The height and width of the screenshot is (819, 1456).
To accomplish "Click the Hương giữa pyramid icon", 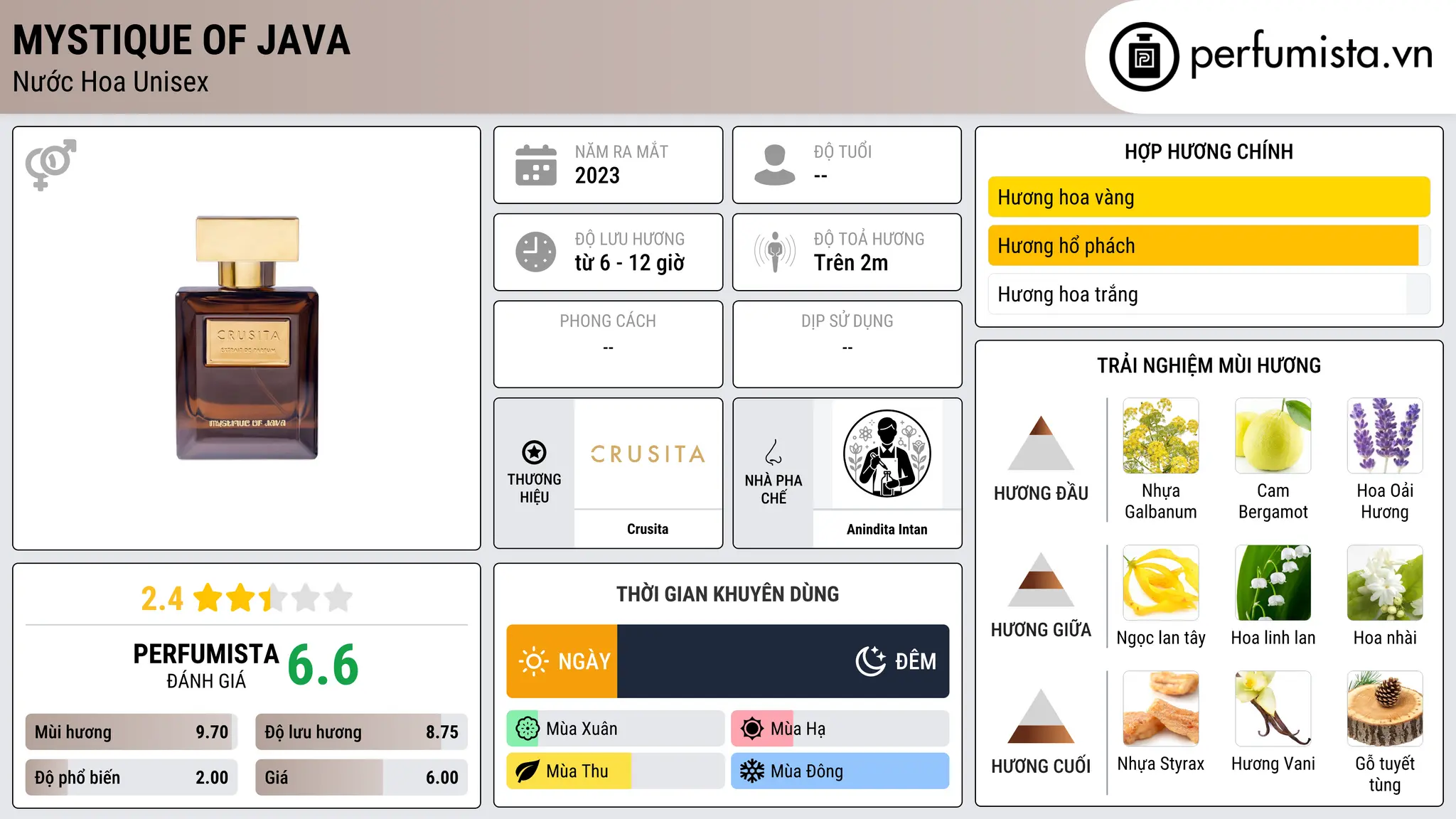I will click(x=1041, y=579).
